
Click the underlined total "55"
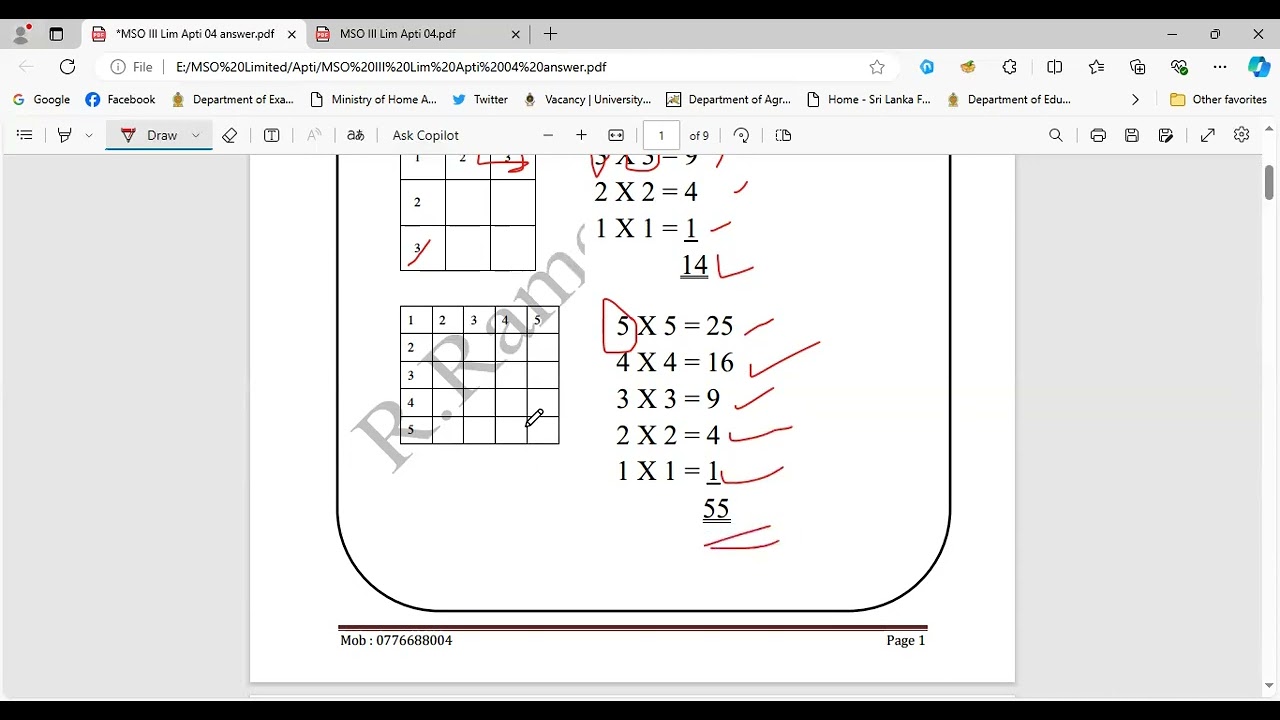click(x=716, y=509)
